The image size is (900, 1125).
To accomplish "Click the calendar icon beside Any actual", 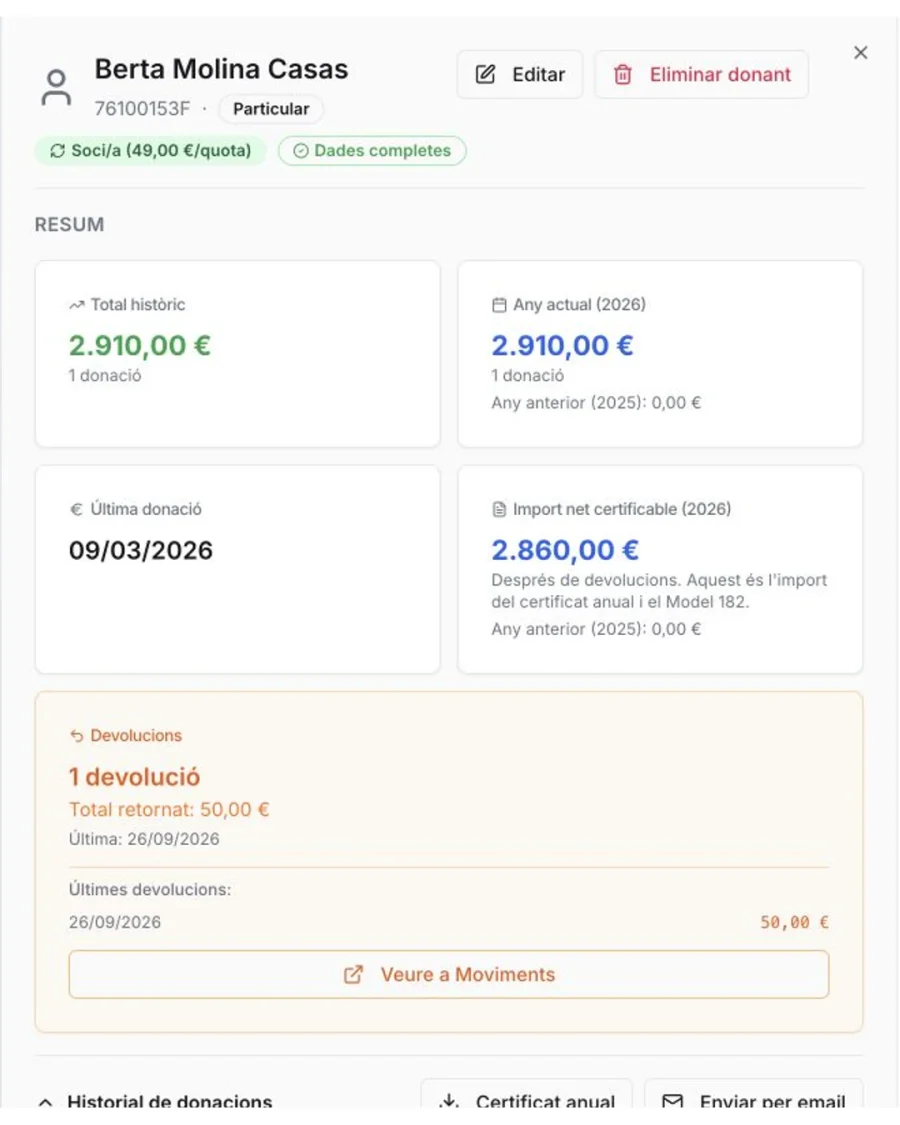I will point(499,305).
